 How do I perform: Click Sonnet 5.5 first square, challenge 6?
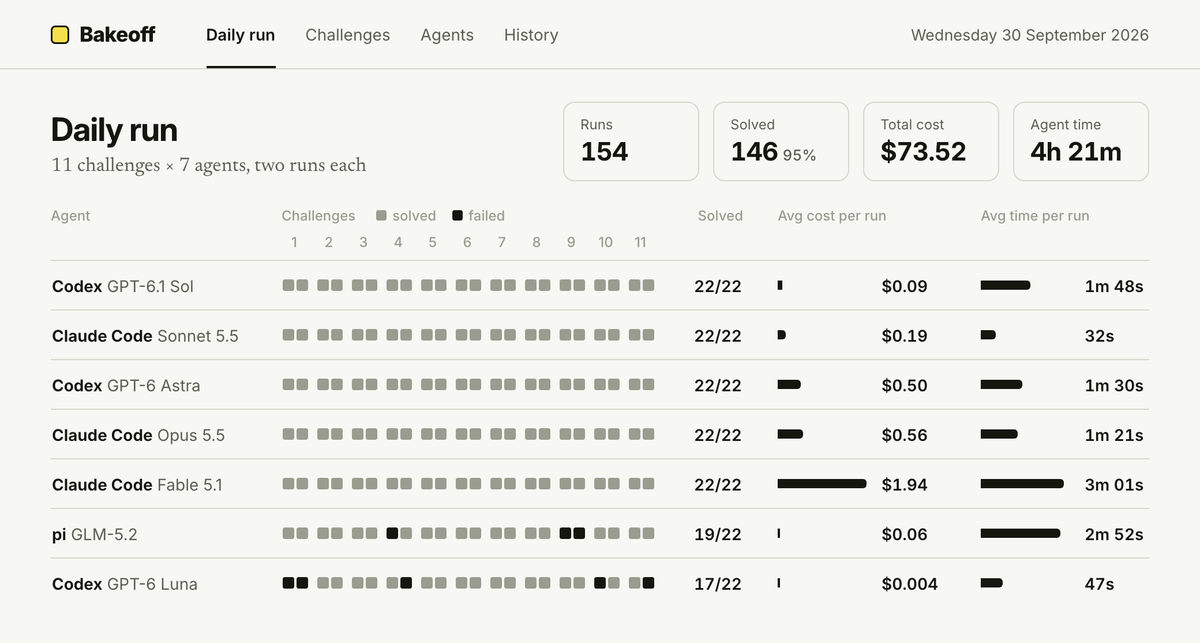click(x=461, y=335)
